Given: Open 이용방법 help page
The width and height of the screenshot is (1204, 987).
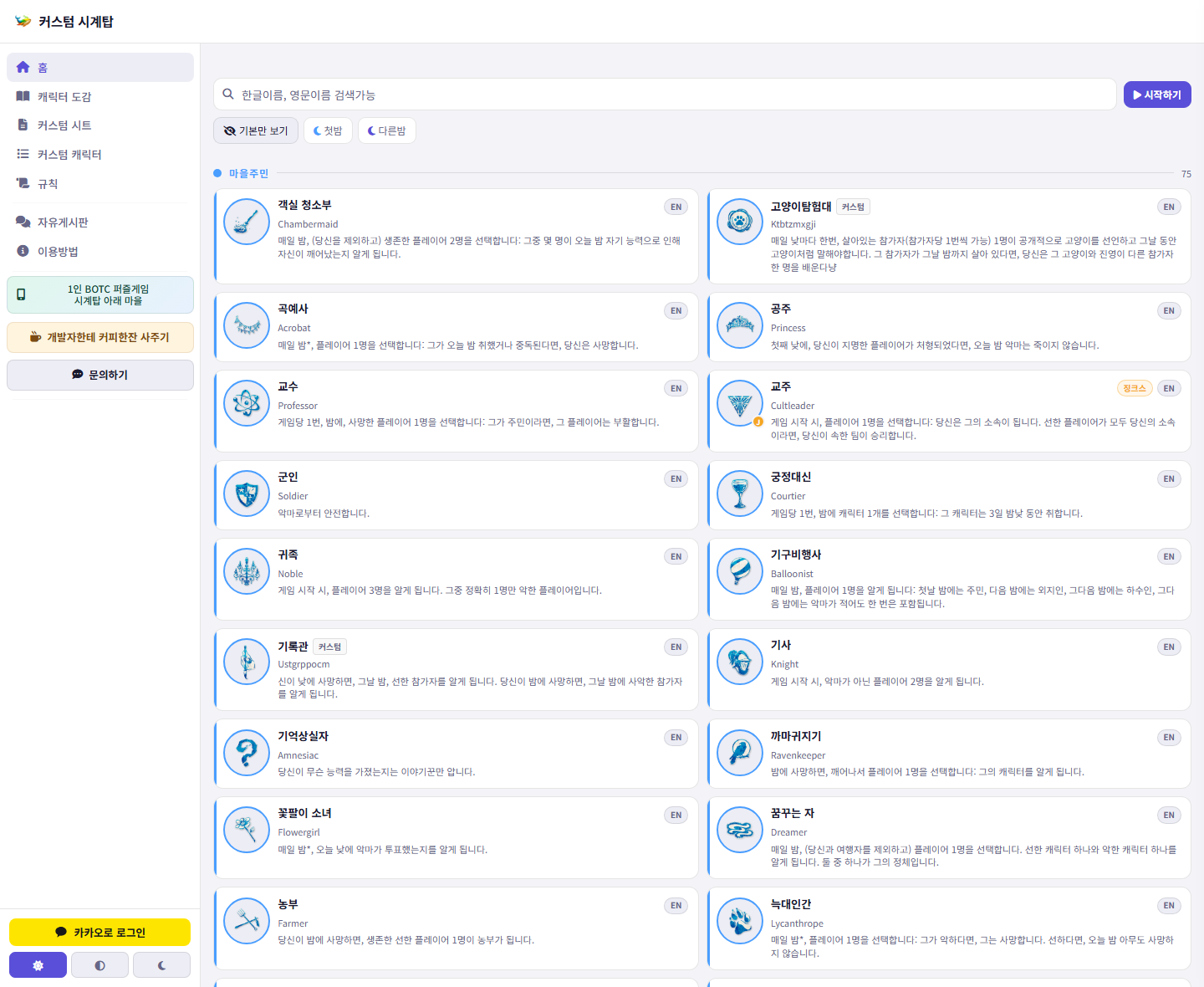Looking at the screenshot, I should (100, 252).
